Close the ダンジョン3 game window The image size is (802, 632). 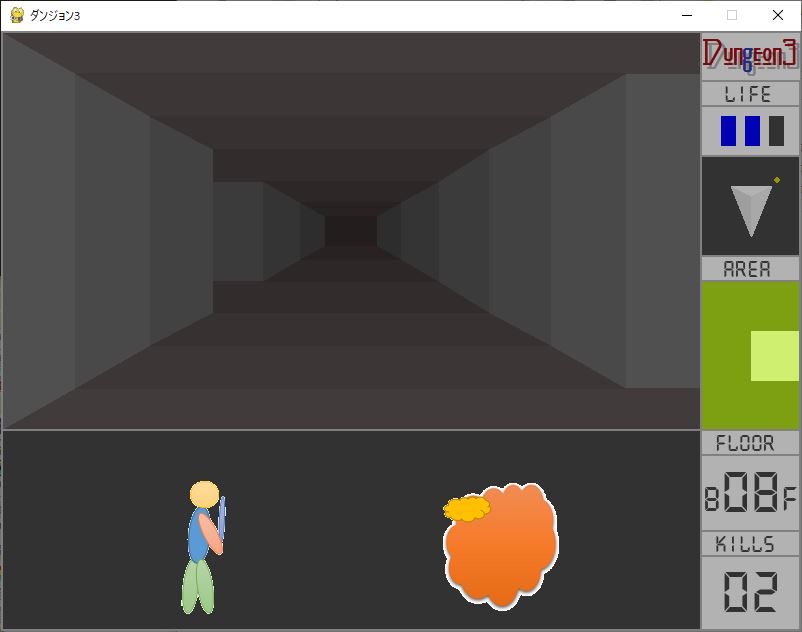click(778, 15)
